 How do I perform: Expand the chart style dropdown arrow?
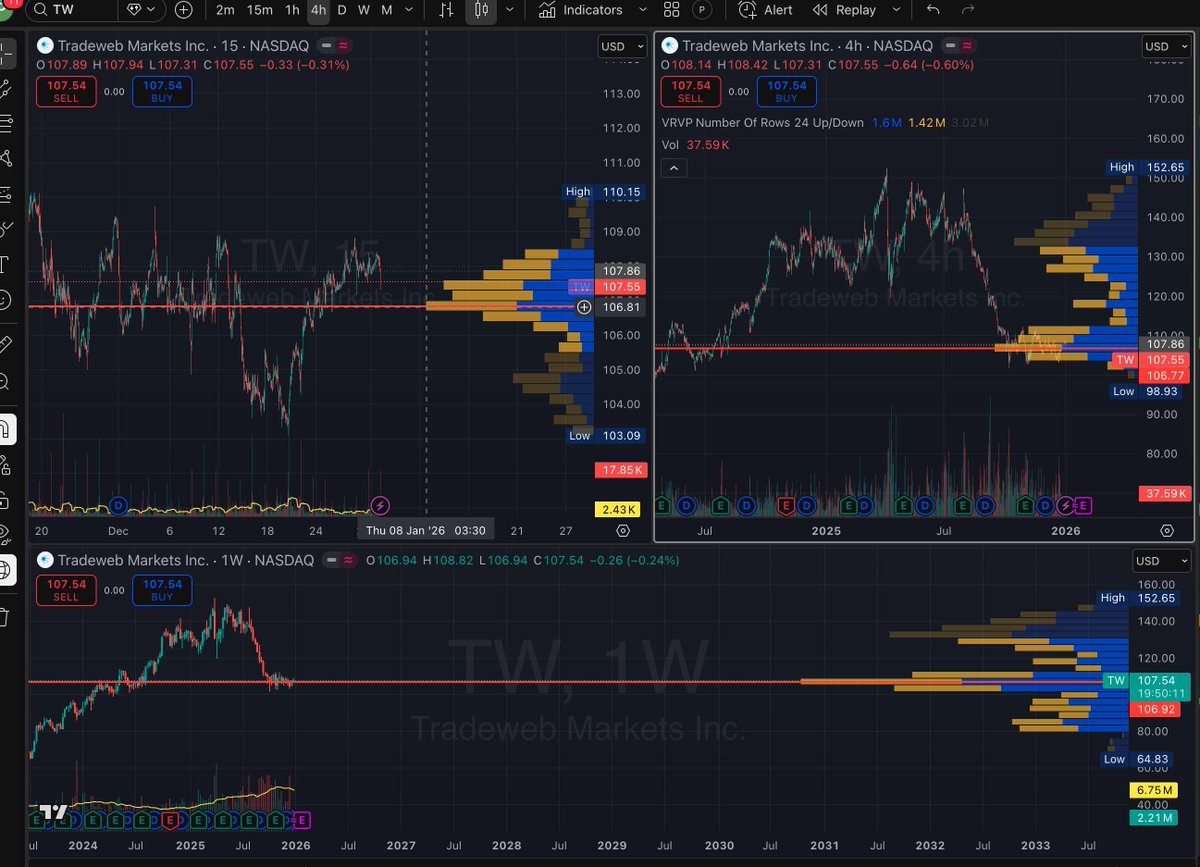510,10
